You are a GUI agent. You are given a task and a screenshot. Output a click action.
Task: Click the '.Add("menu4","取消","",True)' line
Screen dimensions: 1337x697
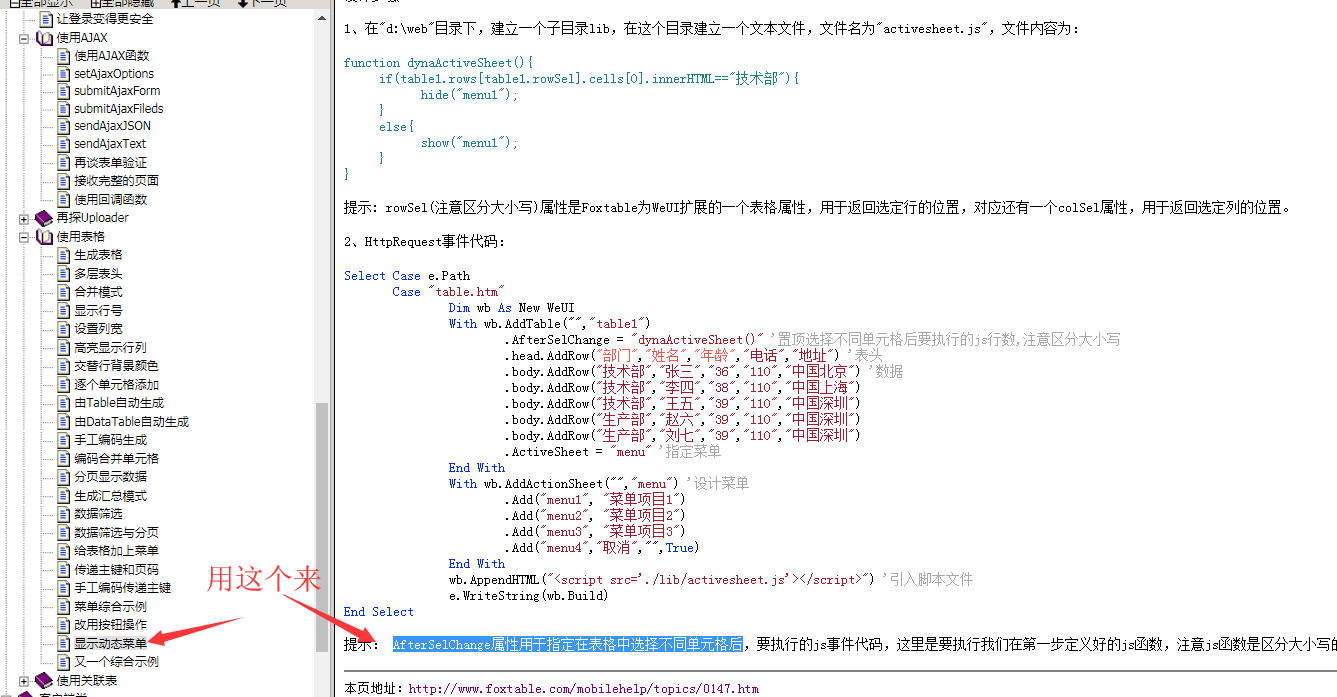[602, 548]
